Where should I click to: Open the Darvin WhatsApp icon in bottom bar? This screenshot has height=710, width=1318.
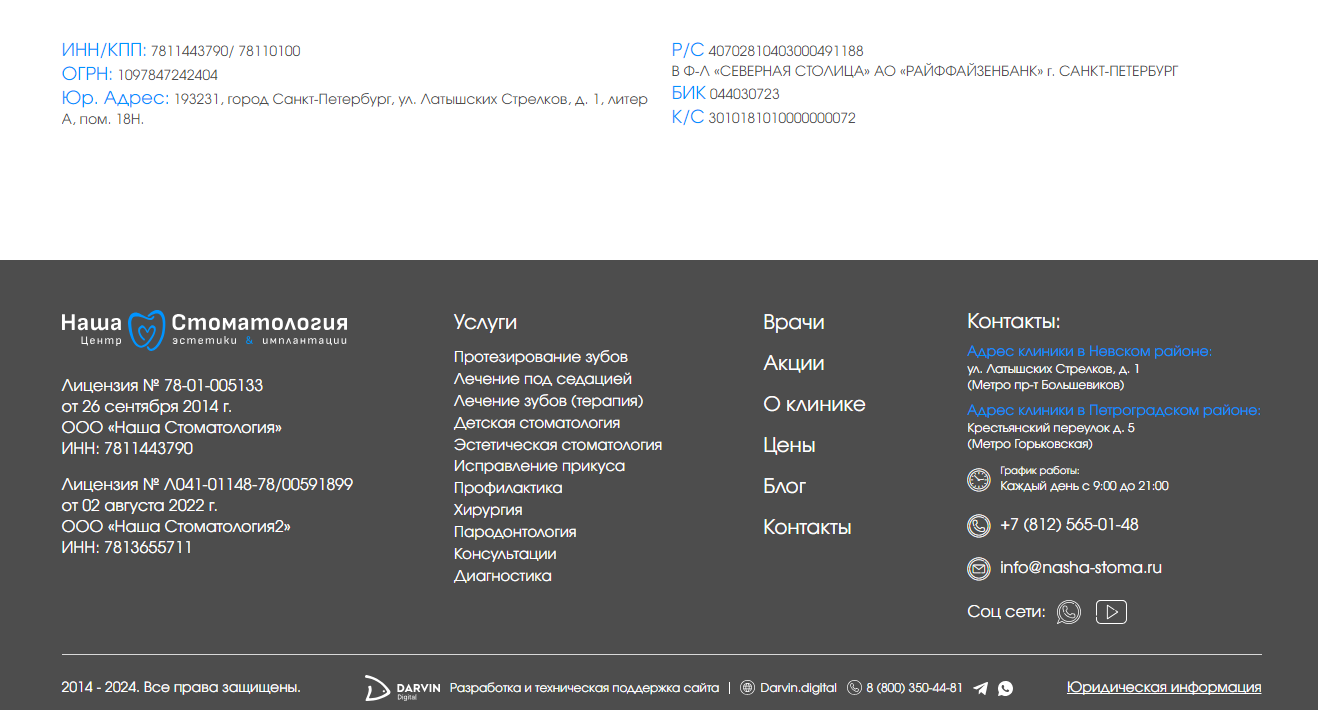click(x=1005, y=688)
